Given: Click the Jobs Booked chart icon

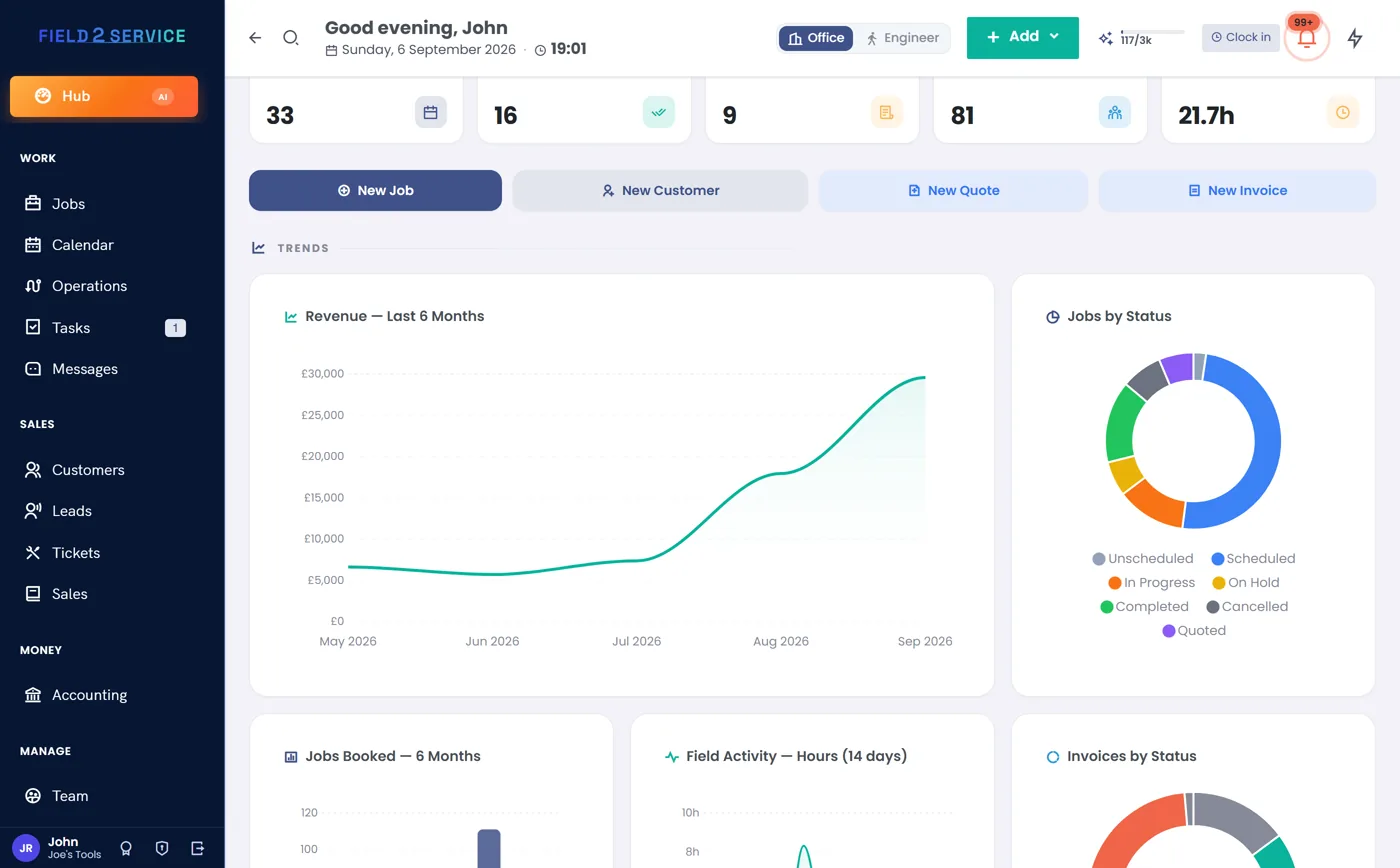Looking at the screenshot, I should pos(291,757).
